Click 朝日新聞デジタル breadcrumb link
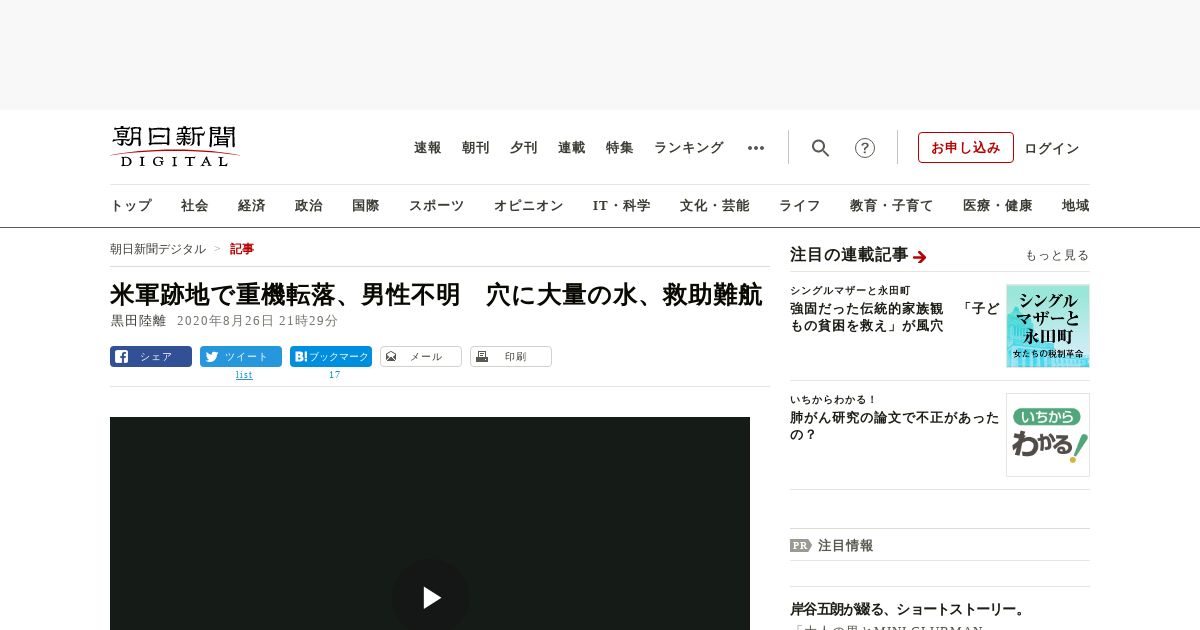The width and height of the screenshot is (1200, 630). click(x=158, y=249)
